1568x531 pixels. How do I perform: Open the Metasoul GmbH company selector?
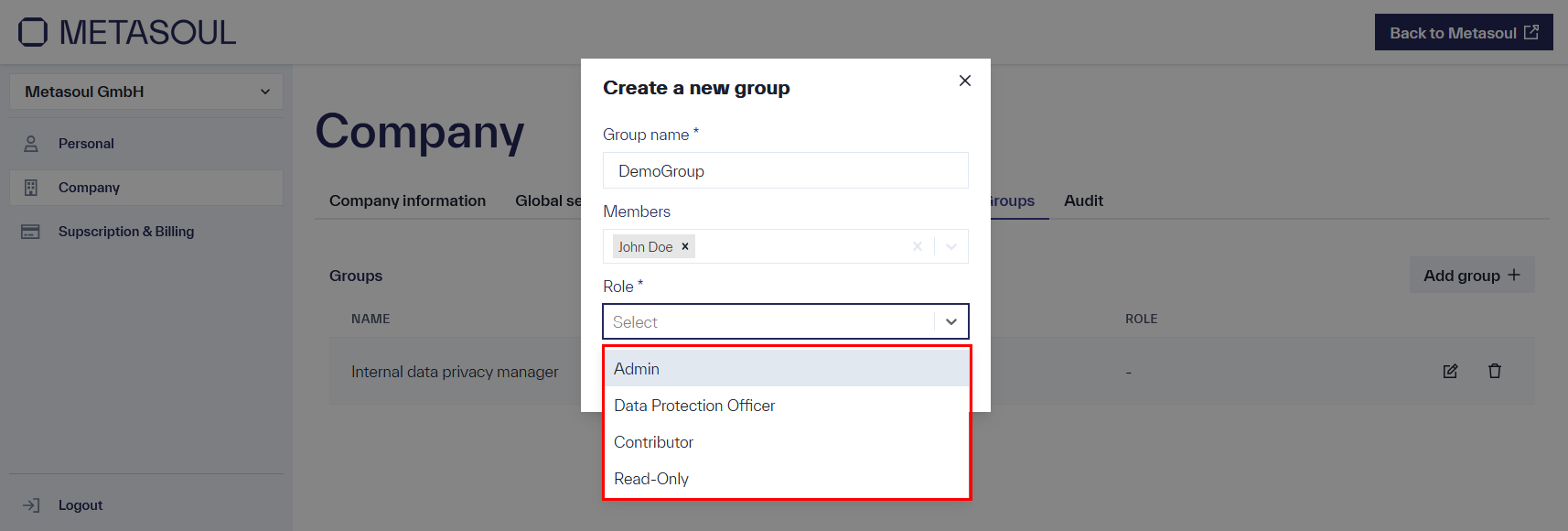[146, 92]
